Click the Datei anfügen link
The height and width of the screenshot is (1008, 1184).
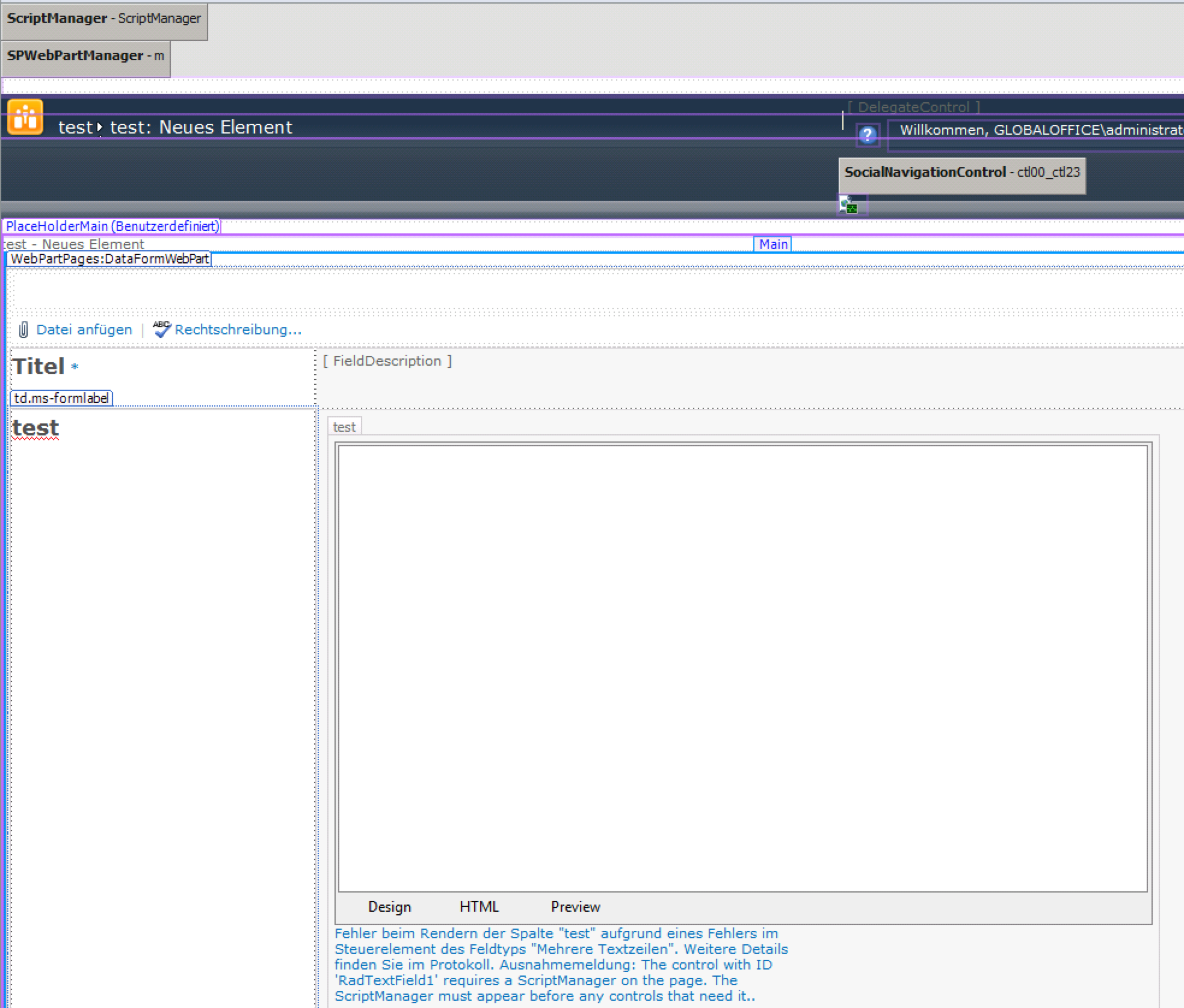[84, 330]
